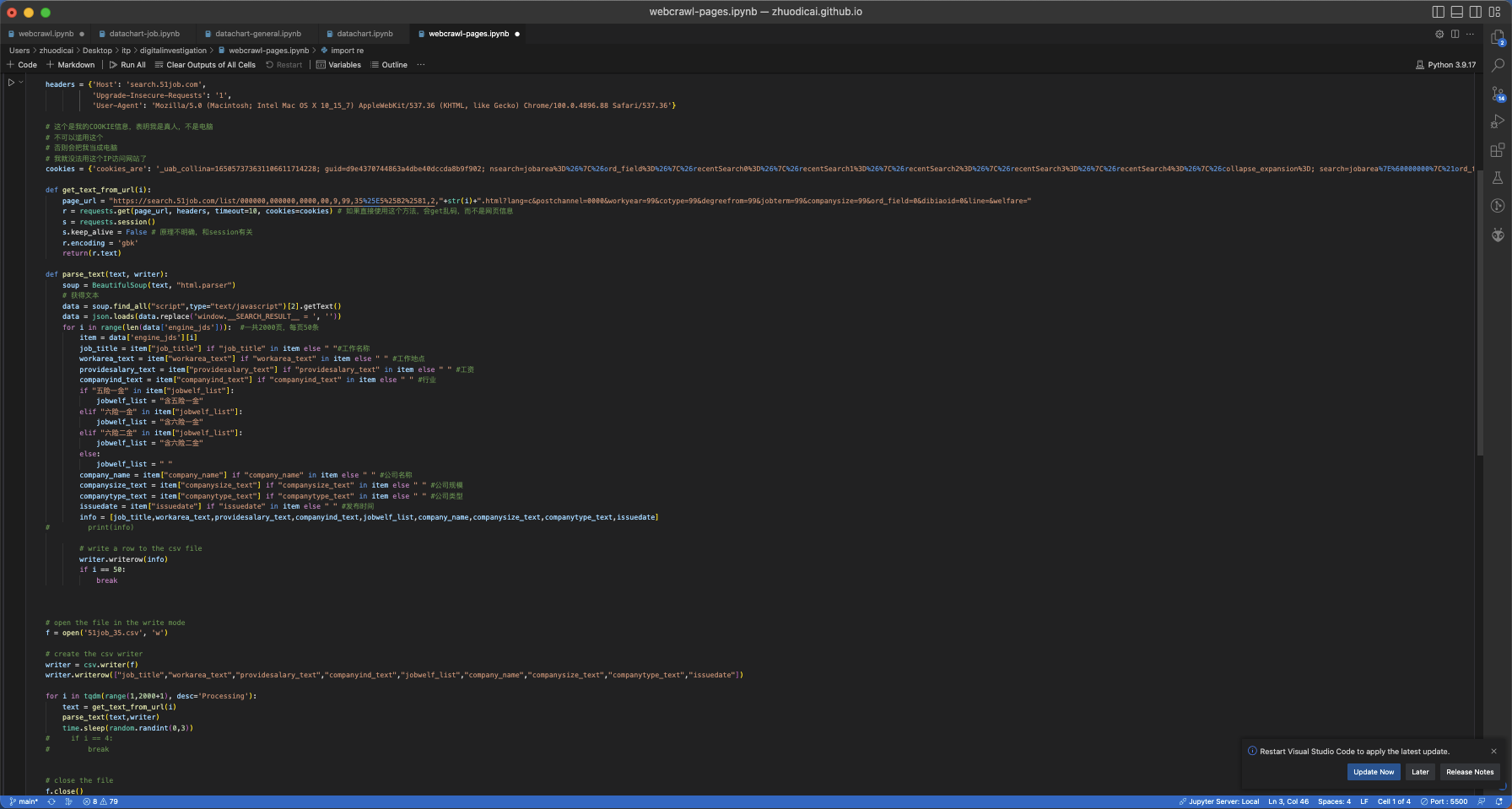This screenshot has height=809, width=1512.
Task: Toggle the primary side bar layout
Action: coord(1439,12)
